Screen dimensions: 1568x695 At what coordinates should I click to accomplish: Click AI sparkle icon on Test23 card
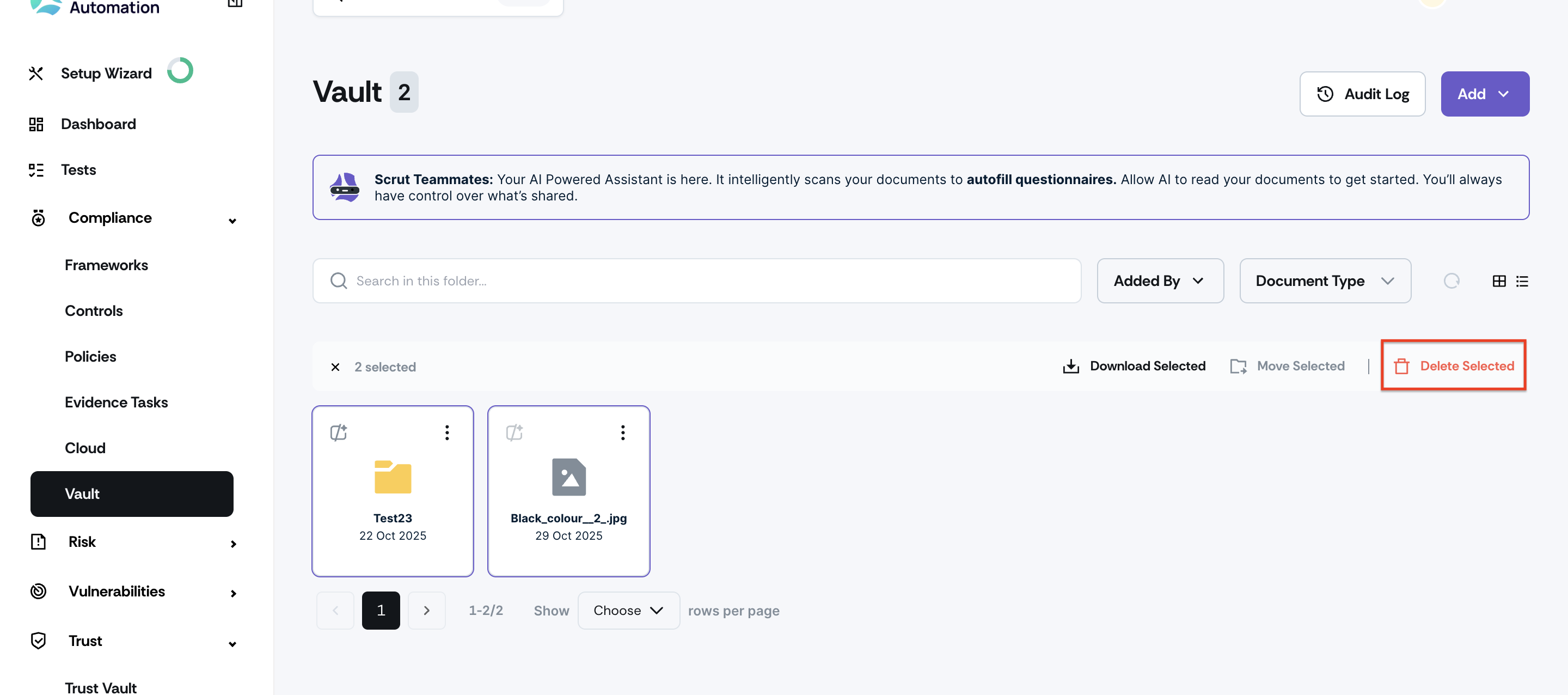[339, 432]
